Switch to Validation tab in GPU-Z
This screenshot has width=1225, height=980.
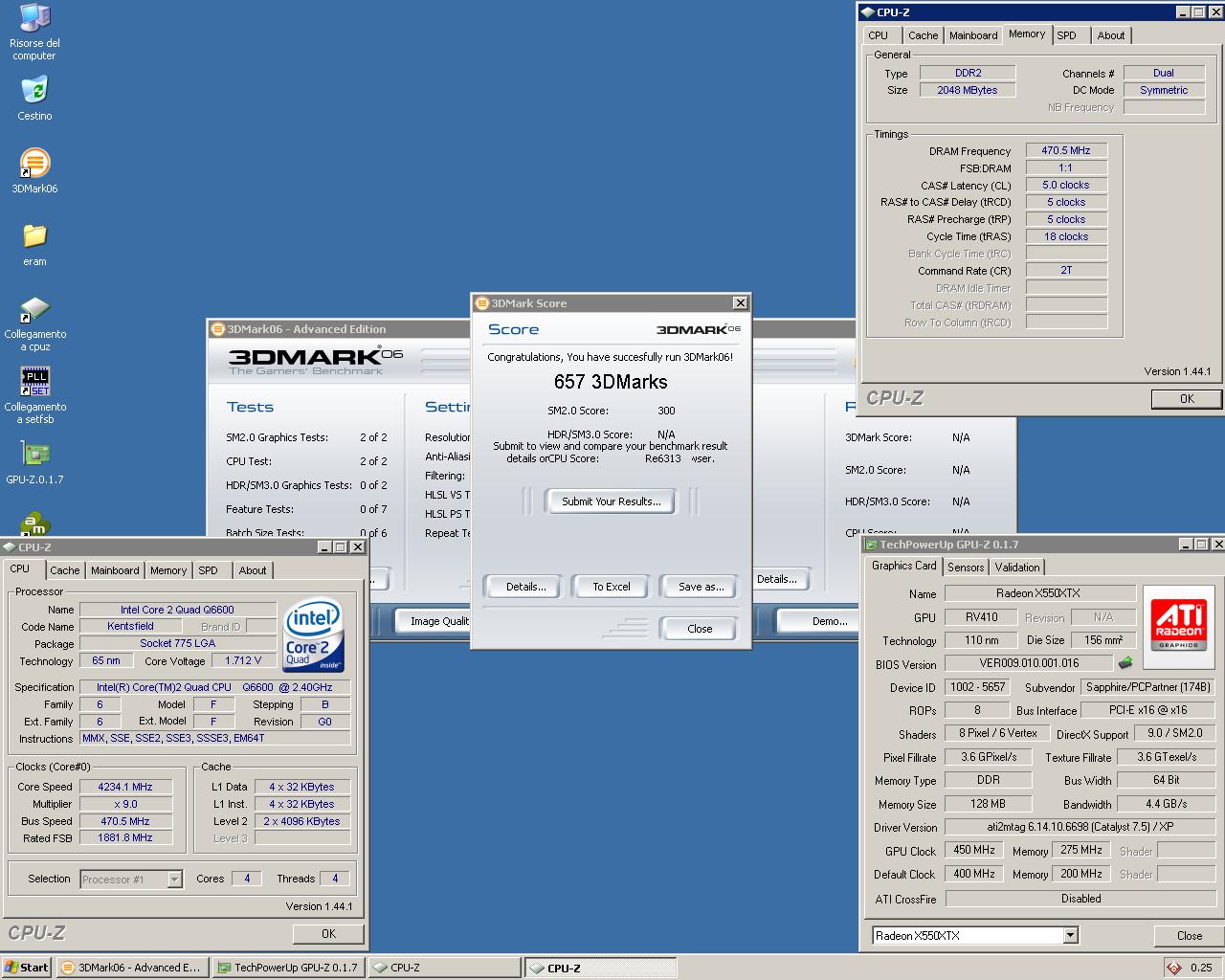[x=1016, y=567]
